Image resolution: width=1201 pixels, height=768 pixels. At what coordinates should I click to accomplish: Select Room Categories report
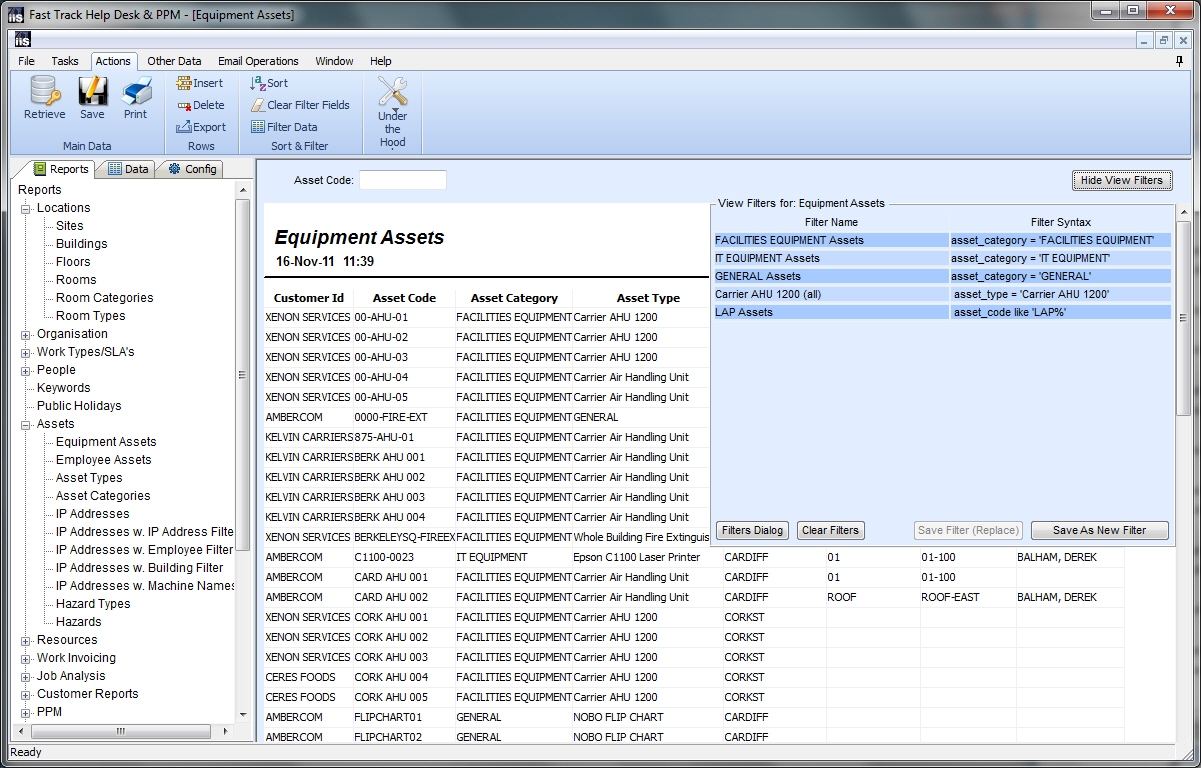[105, 298]
